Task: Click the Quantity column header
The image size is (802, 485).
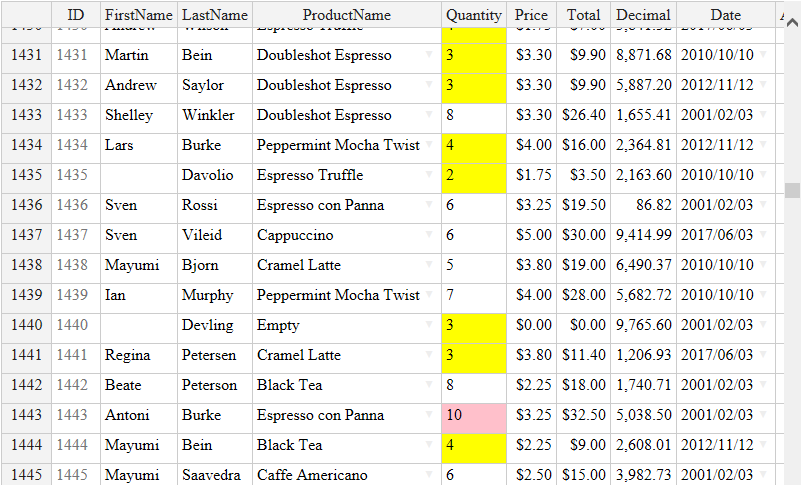Action: (x=474, y=15)
